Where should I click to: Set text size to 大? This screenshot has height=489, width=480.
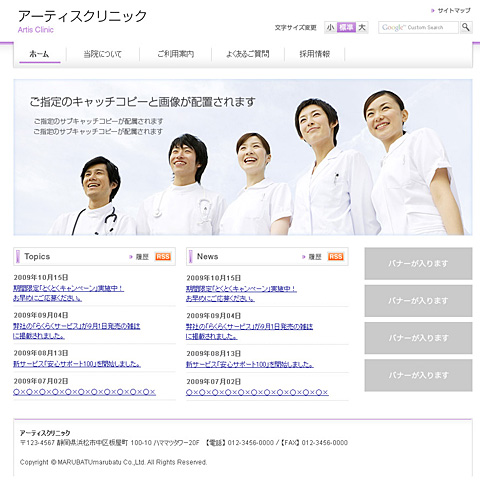coord(362,27)
